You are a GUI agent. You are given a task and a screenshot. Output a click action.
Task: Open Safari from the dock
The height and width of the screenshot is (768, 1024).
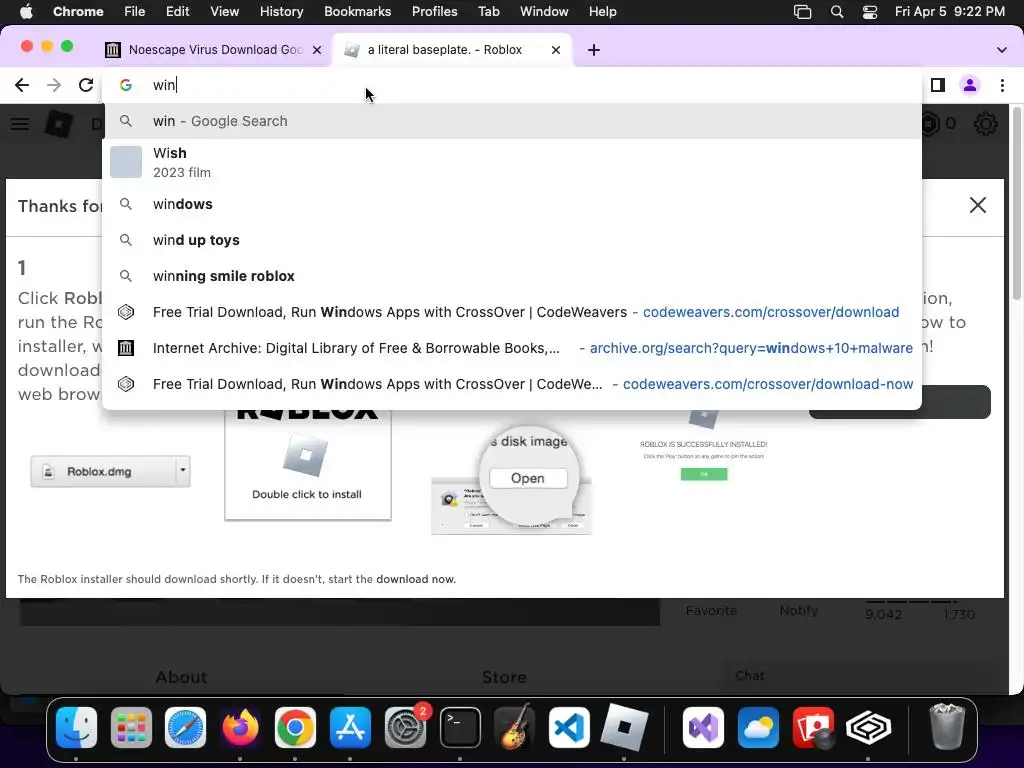(185, 727)
